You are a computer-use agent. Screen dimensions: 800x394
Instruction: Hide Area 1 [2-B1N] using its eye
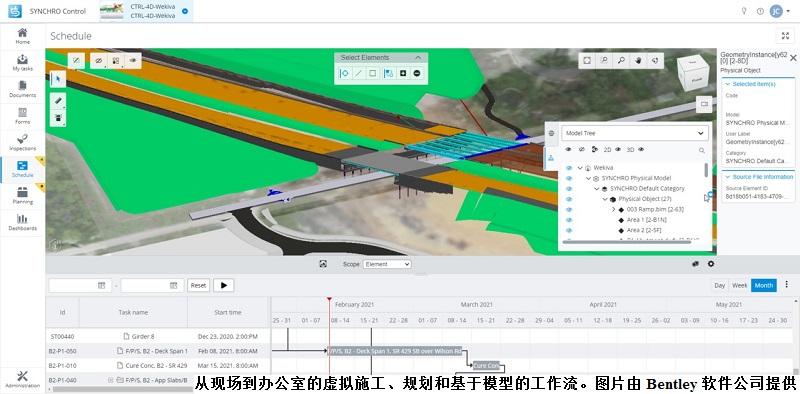pos(569,220)
